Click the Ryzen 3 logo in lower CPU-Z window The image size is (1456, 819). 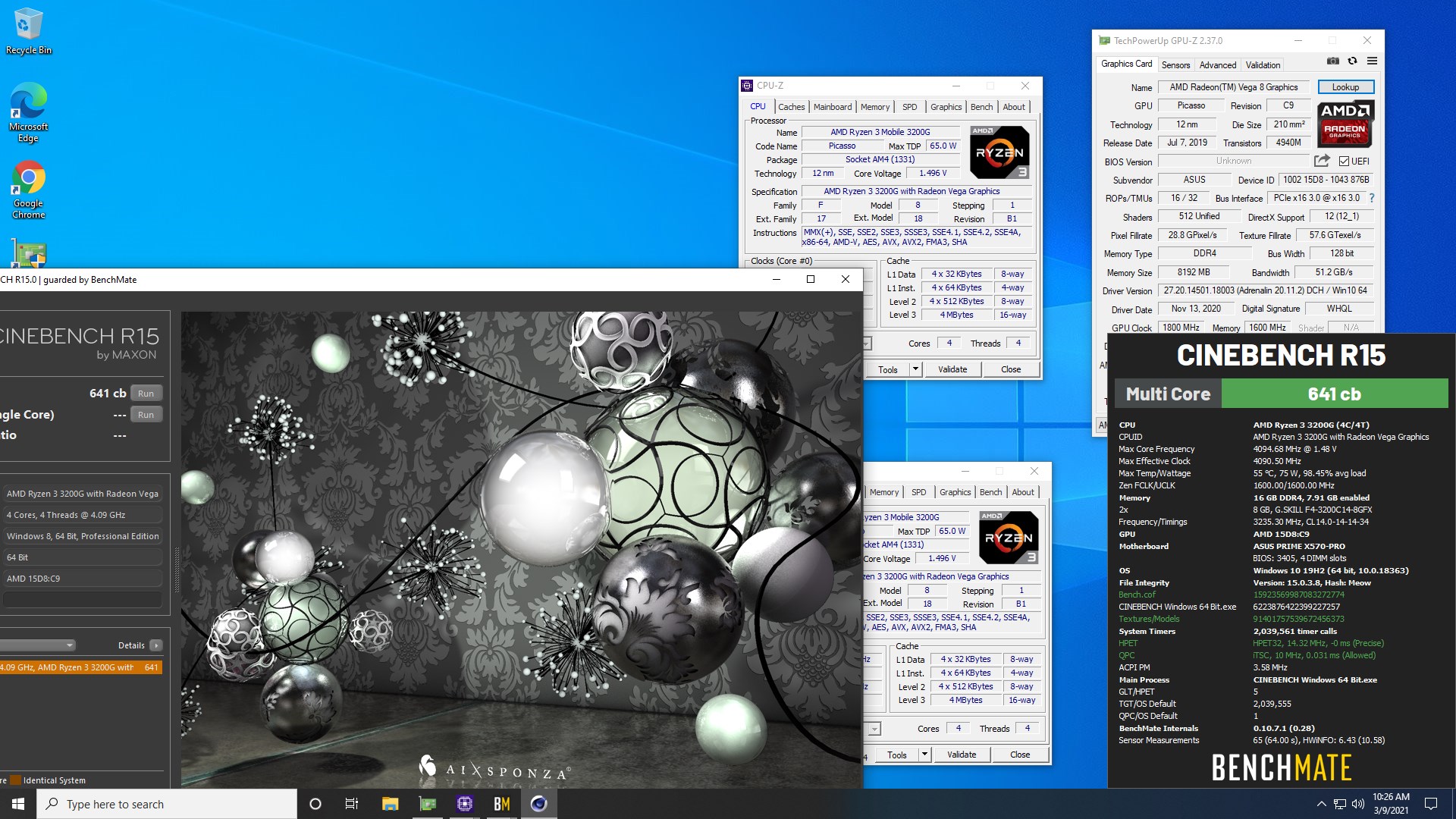pyautogui.click(x=1009, y=538)
